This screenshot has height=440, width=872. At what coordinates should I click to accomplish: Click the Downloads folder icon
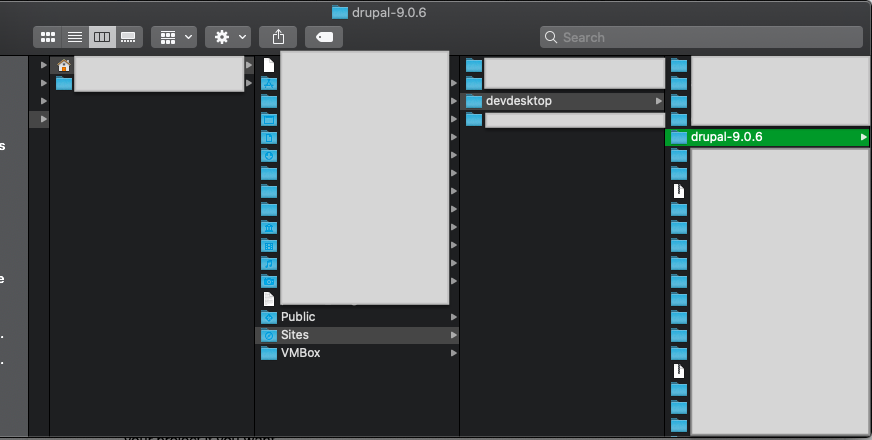(269, 155)
